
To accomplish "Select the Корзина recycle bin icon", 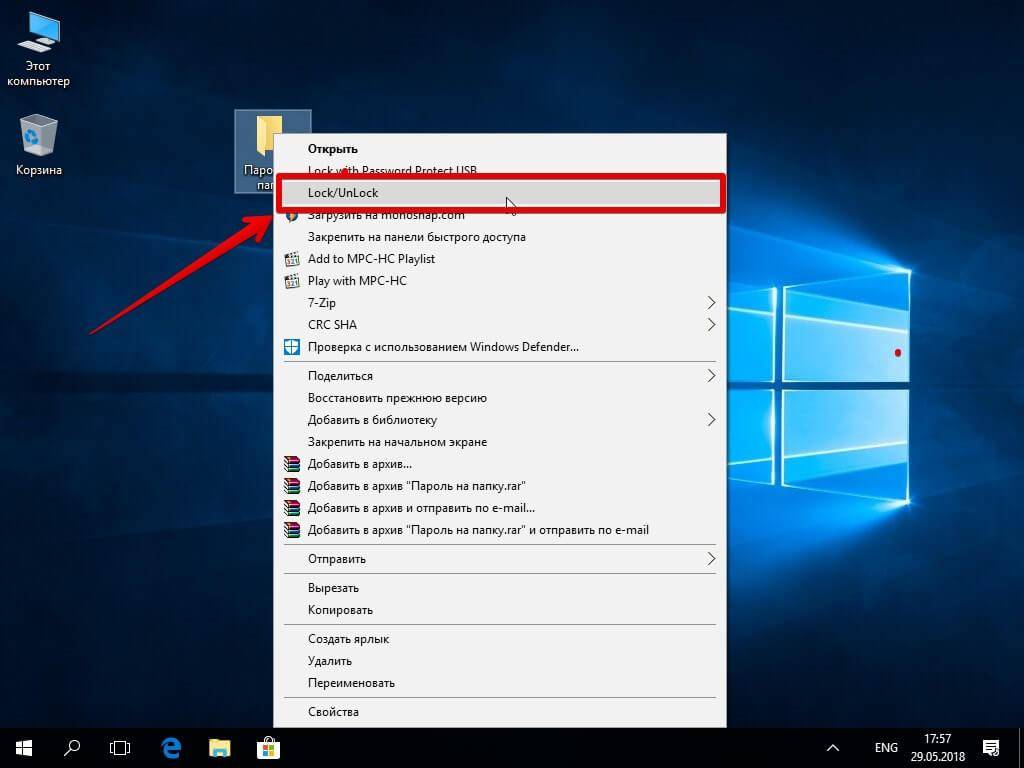I will tap(39, 144).
